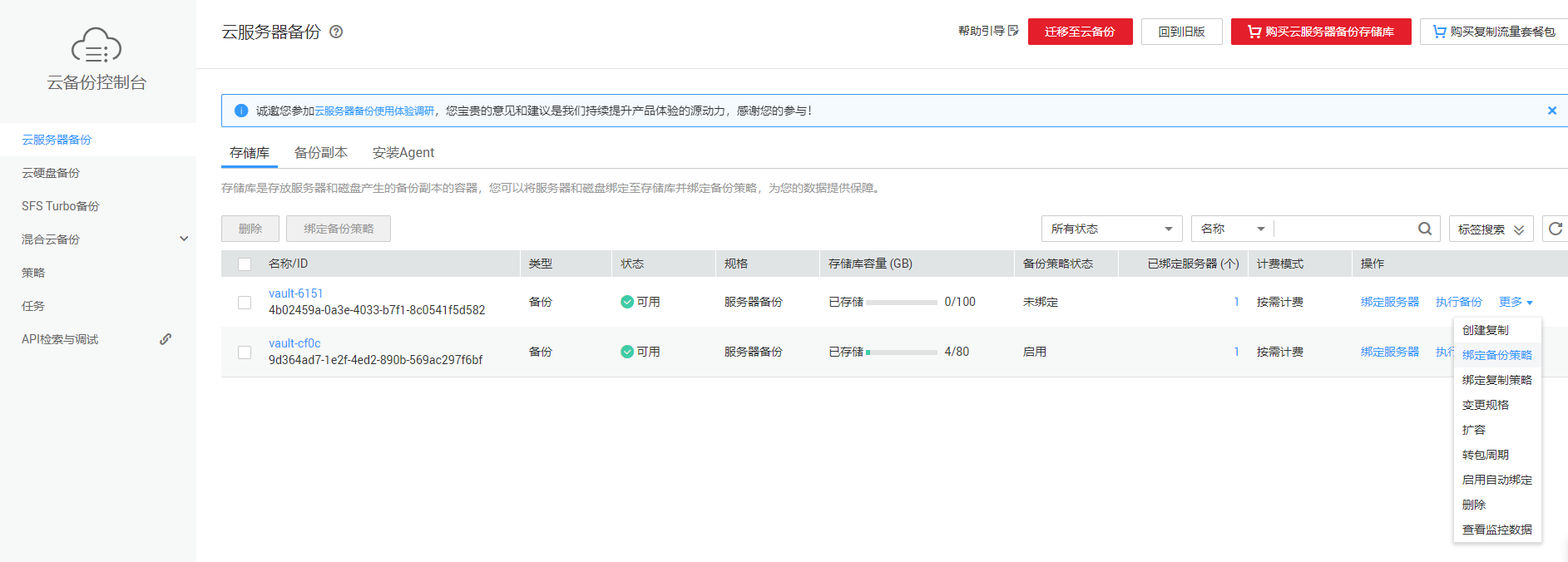This screenshot has width=1568, height=562.
Task: Open the 名称 search field dropdown
Action: [x=1233, y=229]
